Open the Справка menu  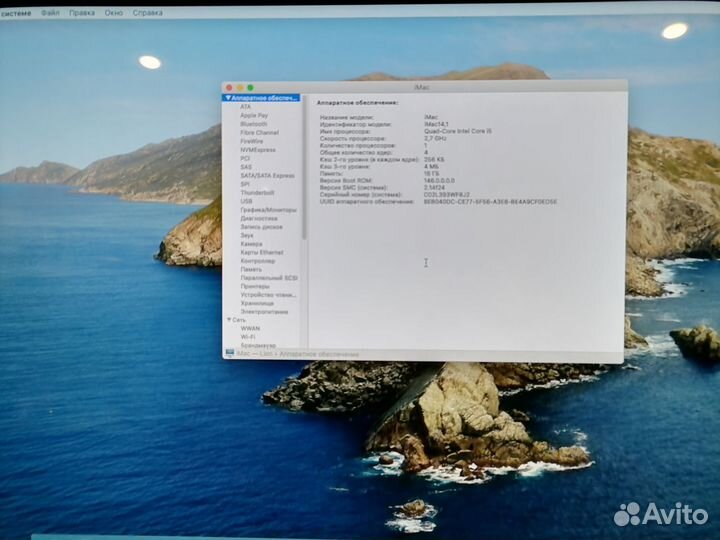click(147, 13)
